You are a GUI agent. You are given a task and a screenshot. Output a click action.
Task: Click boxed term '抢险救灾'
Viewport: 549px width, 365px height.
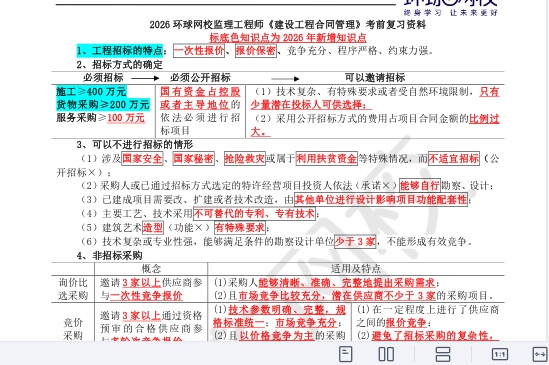244,159
